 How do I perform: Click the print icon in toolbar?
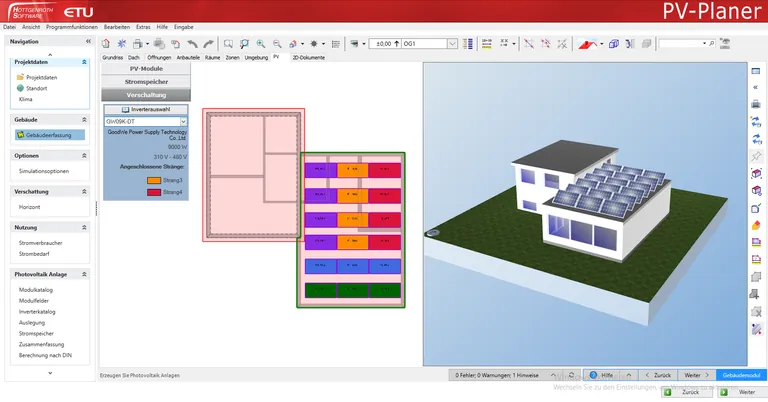click(137, 44)
